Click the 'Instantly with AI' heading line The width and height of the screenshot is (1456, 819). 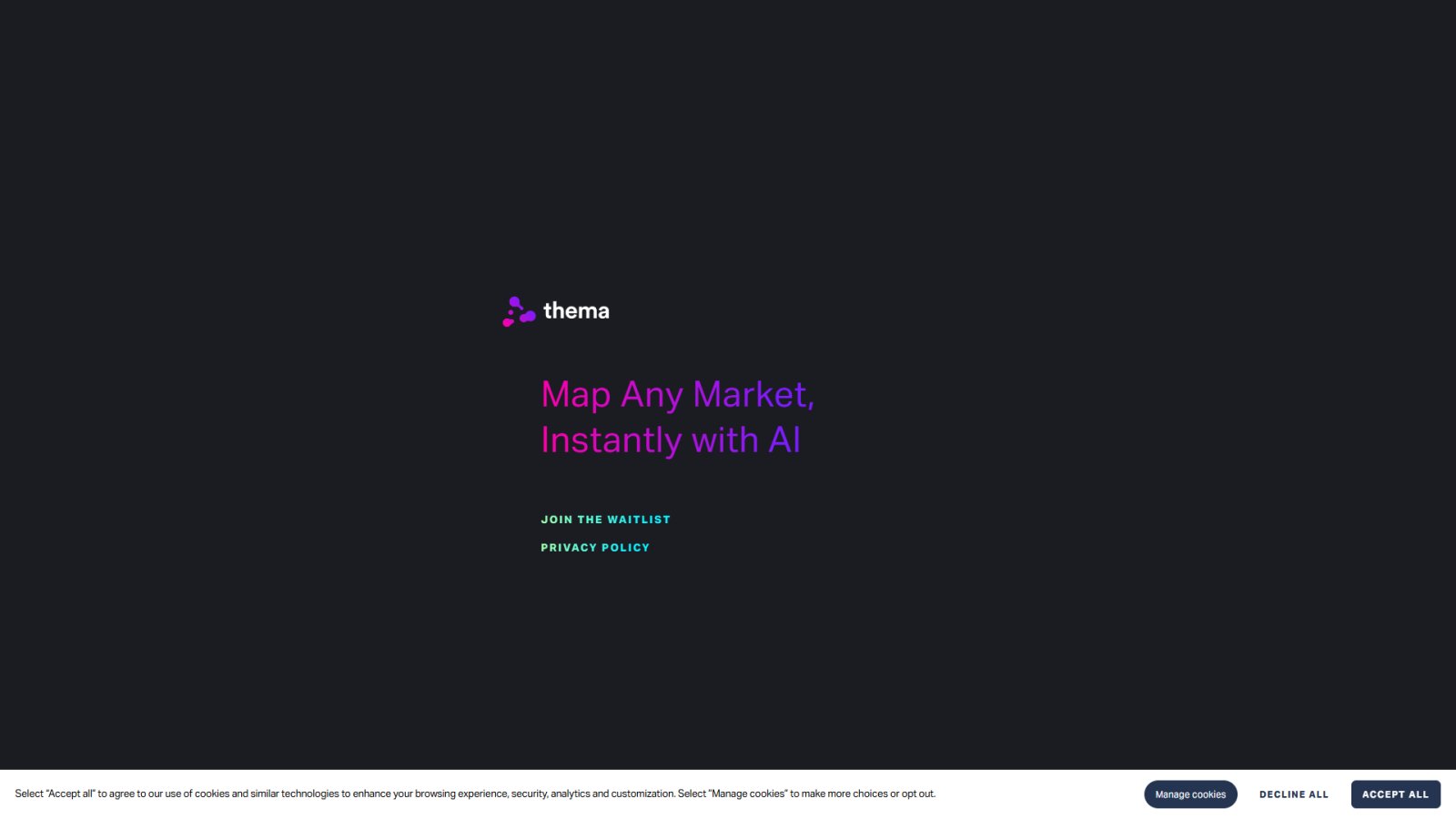click(671, 440)
